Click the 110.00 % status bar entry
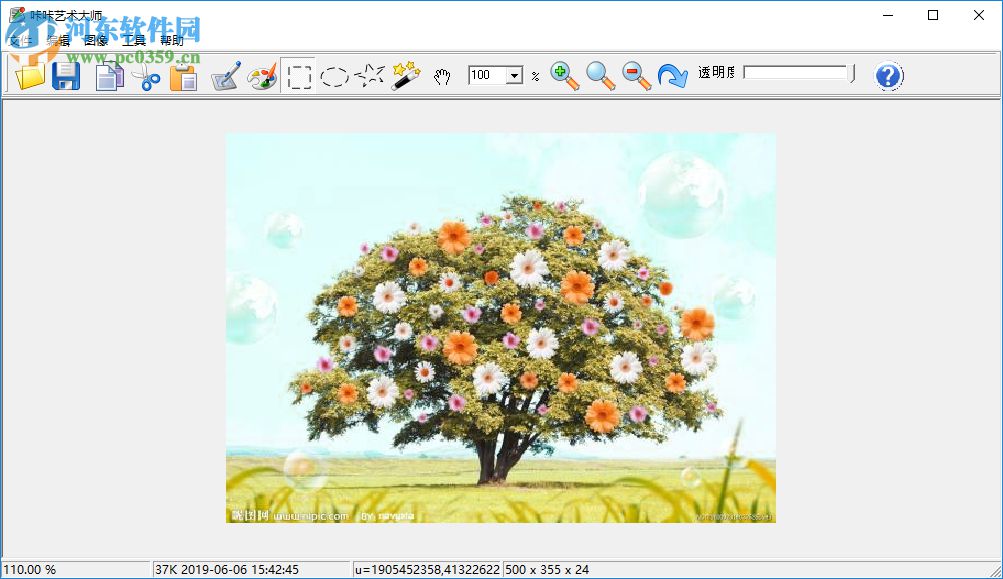Image resolution: width=1003 pixels, height=579 pixels. tap(29, 569)
